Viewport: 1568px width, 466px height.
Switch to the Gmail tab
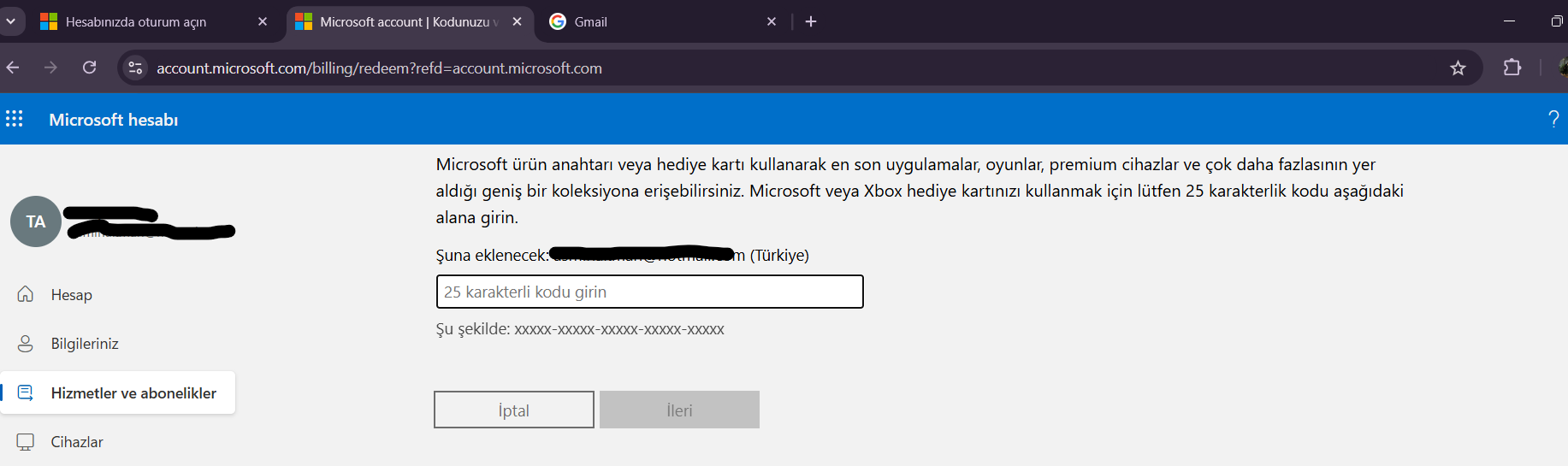pos(663,21)
